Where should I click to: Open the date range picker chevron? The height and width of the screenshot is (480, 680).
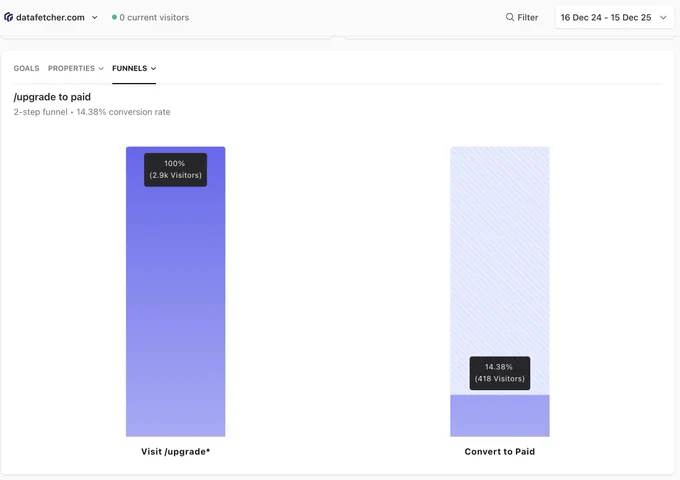tap(663, 18)
